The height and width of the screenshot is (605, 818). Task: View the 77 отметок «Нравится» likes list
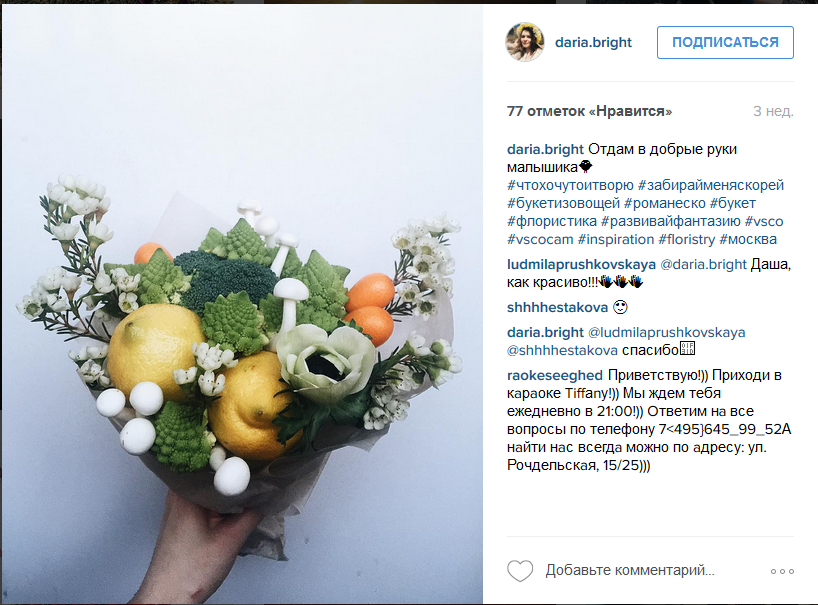click(590, 111)
